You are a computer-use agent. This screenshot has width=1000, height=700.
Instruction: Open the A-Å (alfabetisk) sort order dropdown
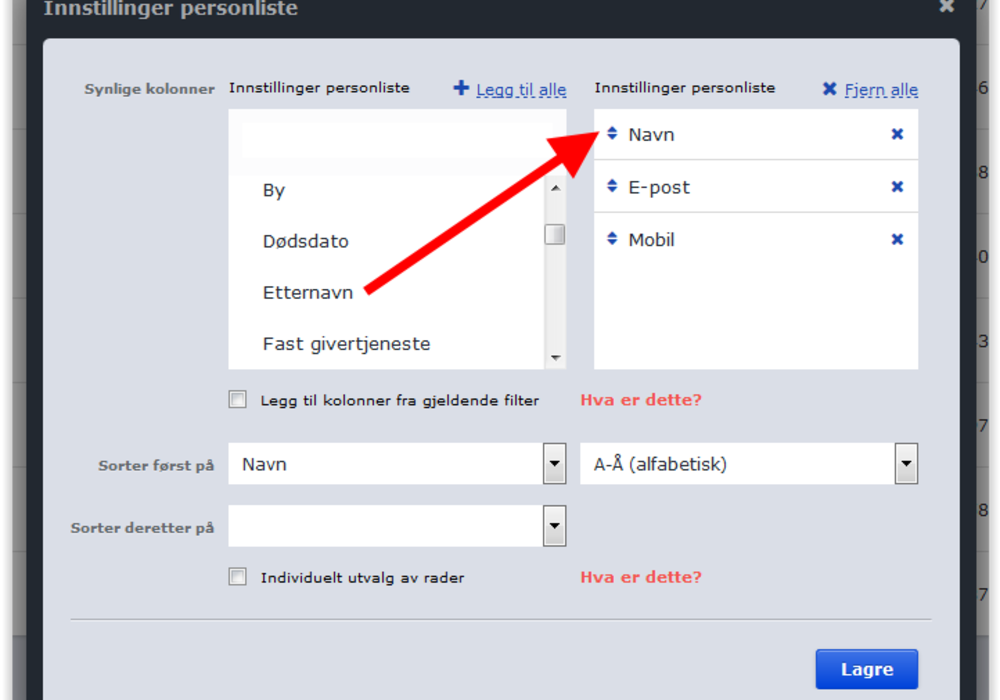[x=749, y=464]
